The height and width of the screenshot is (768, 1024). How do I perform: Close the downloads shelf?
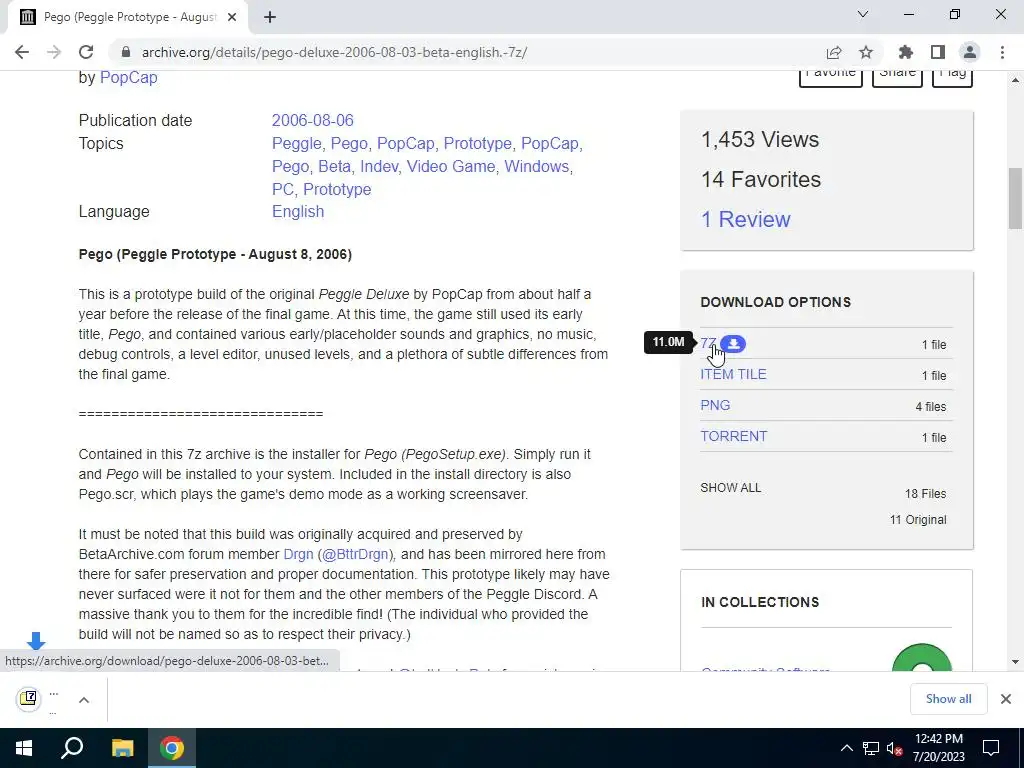[1006, 699]
